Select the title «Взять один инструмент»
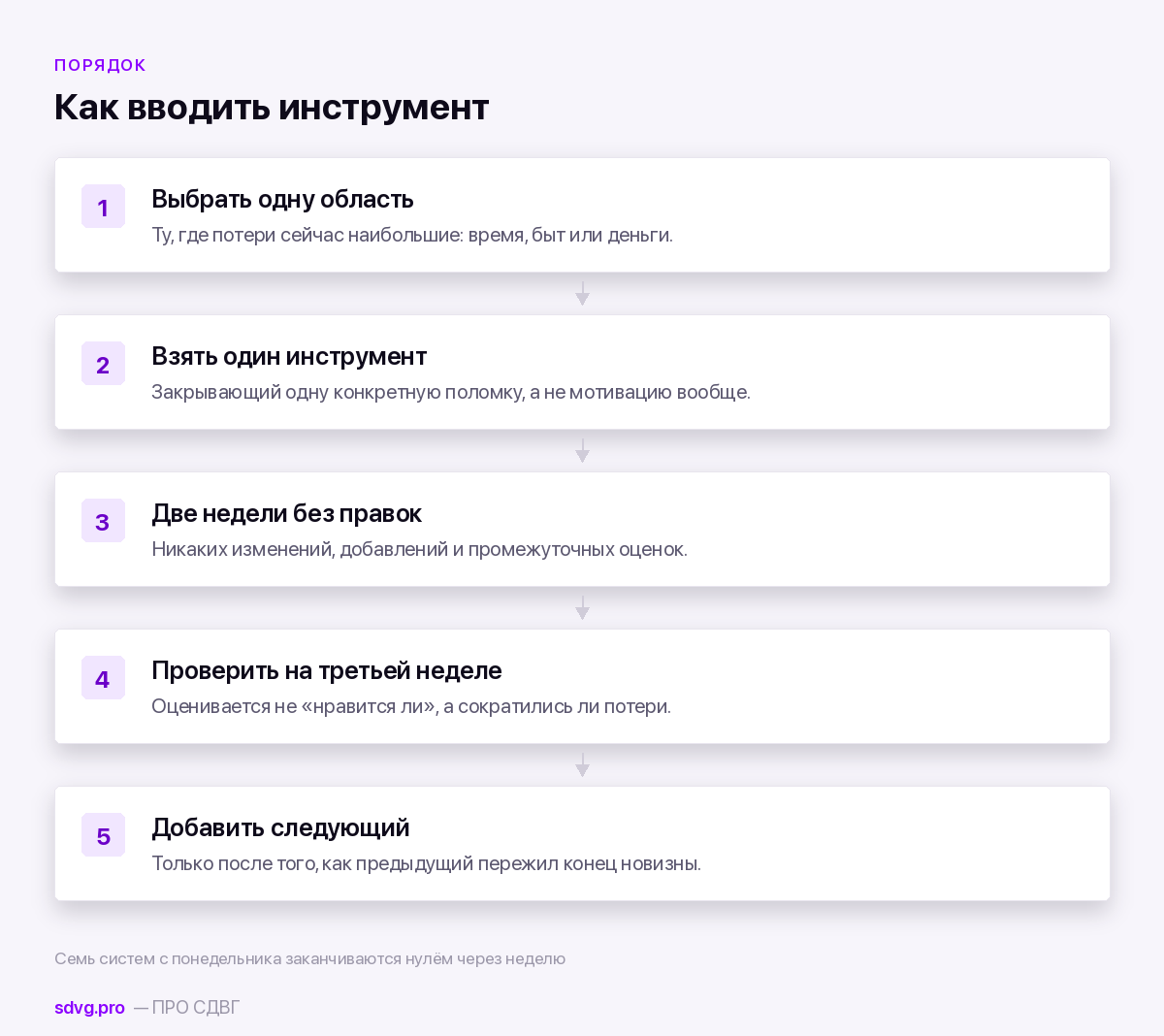The image size is (1164, 1036). [289, 356]
